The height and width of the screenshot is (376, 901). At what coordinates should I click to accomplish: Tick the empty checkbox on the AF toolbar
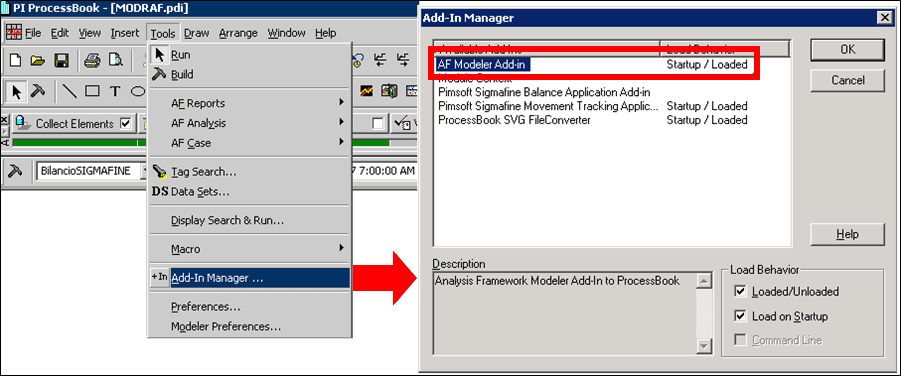(x=378, y=124)
